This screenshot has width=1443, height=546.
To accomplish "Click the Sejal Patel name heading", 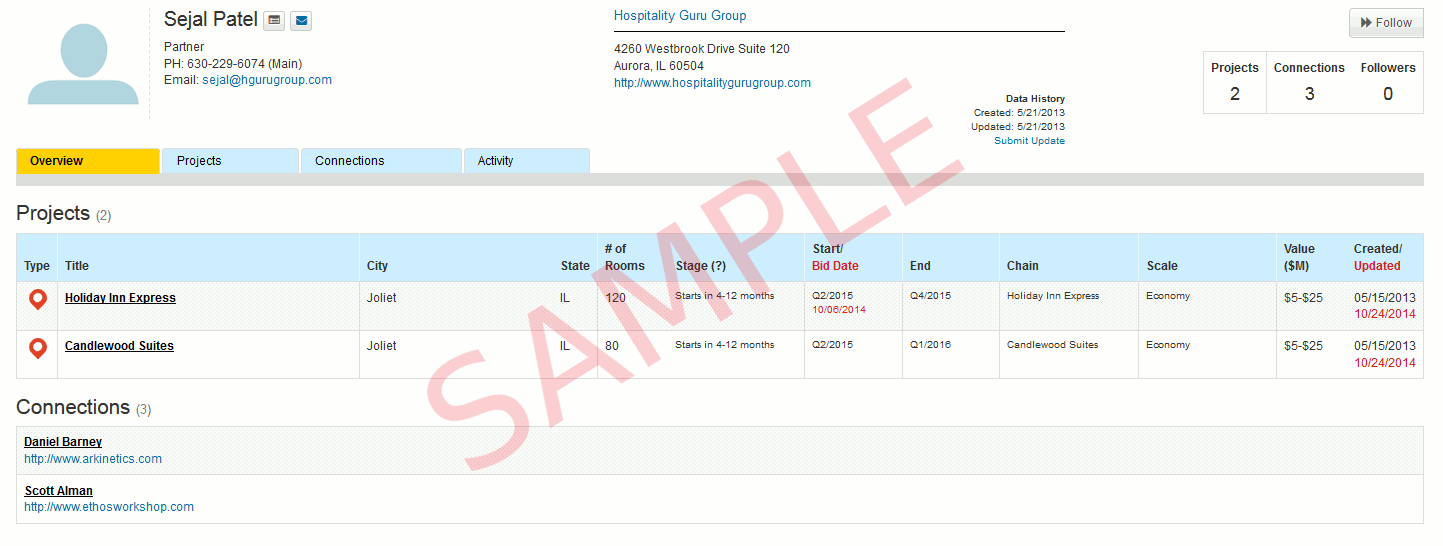I will [x=211, y=19].
